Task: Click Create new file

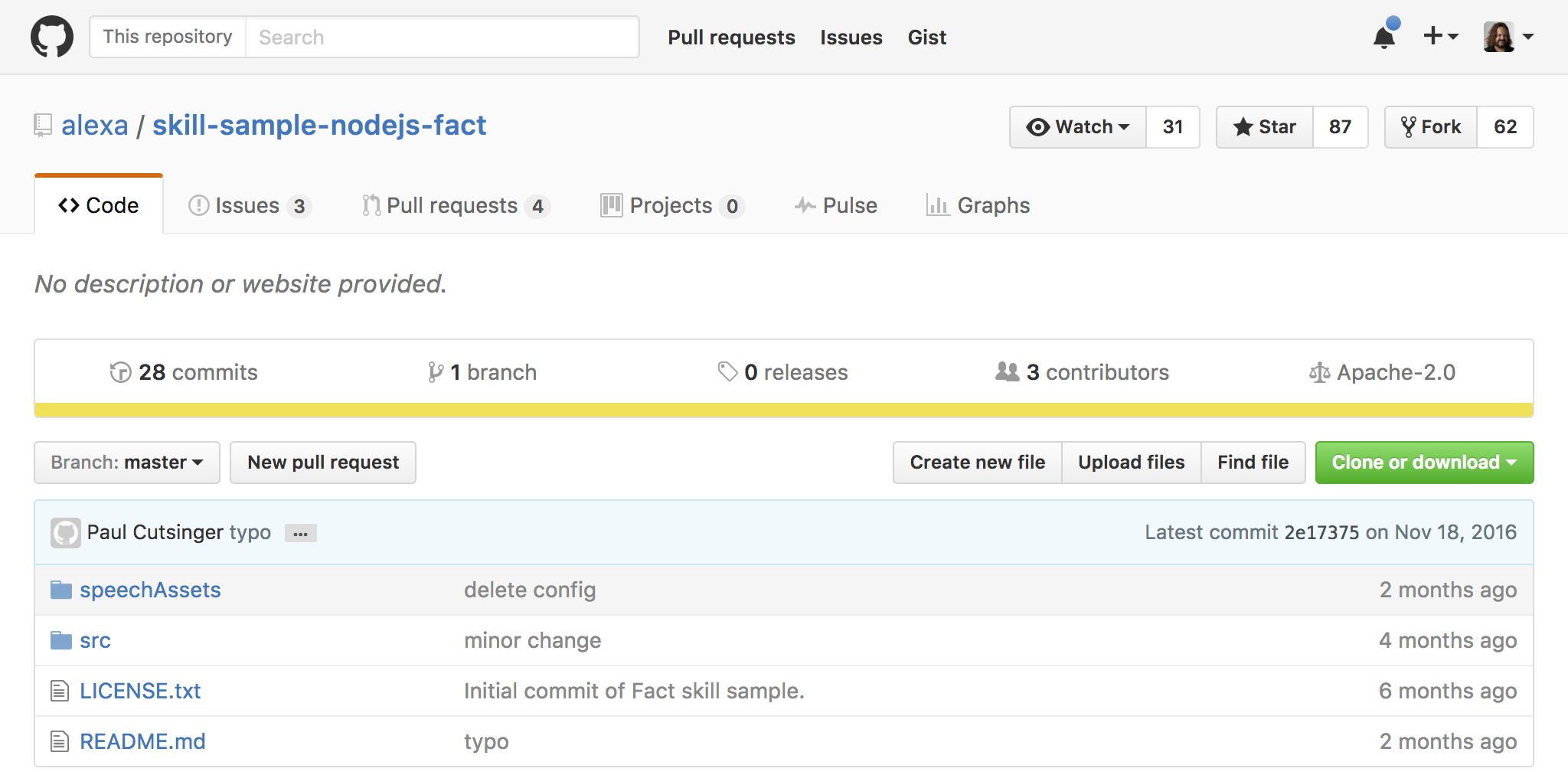Action: tap(978, 463)
